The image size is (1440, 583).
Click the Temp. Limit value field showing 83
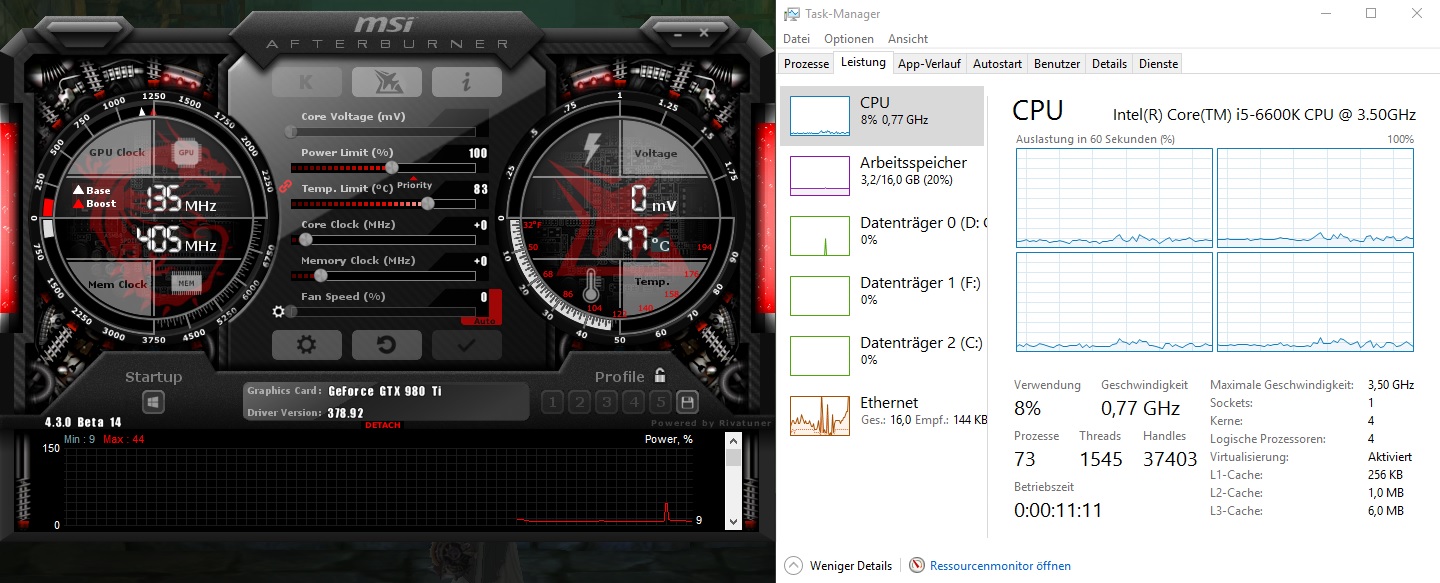pos(480,189)
